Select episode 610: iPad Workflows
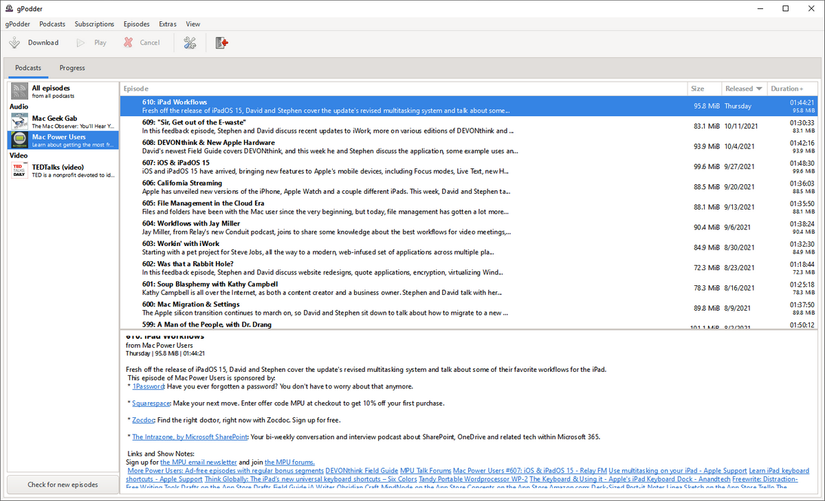Viewport: 825px width, 501px height. (468, 106)
